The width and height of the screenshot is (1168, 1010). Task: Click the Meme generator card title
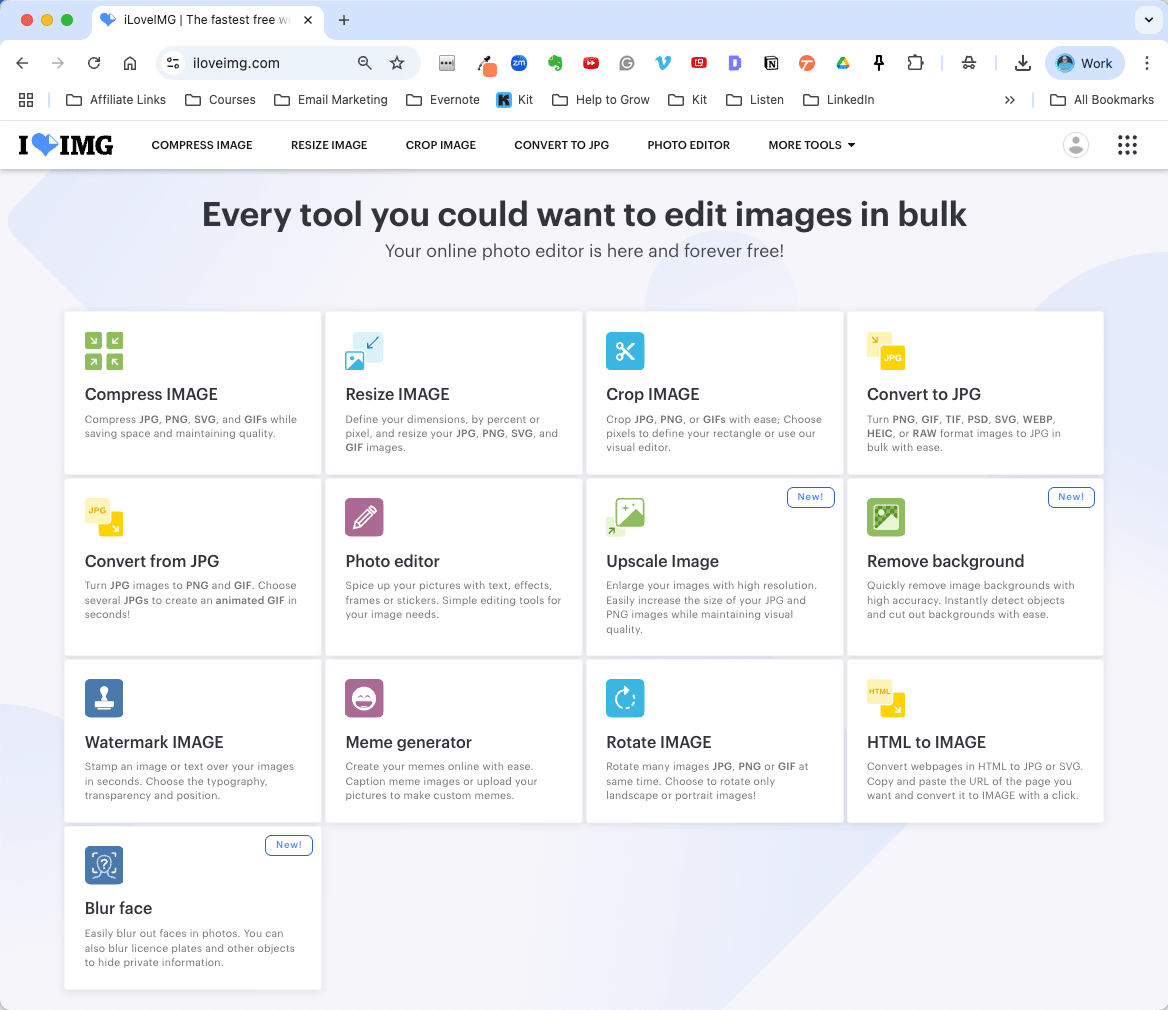(408, 742)
